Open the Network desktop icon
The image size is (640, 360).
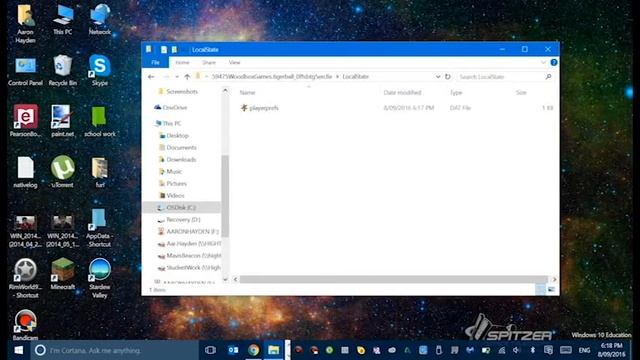pos(100,20)
